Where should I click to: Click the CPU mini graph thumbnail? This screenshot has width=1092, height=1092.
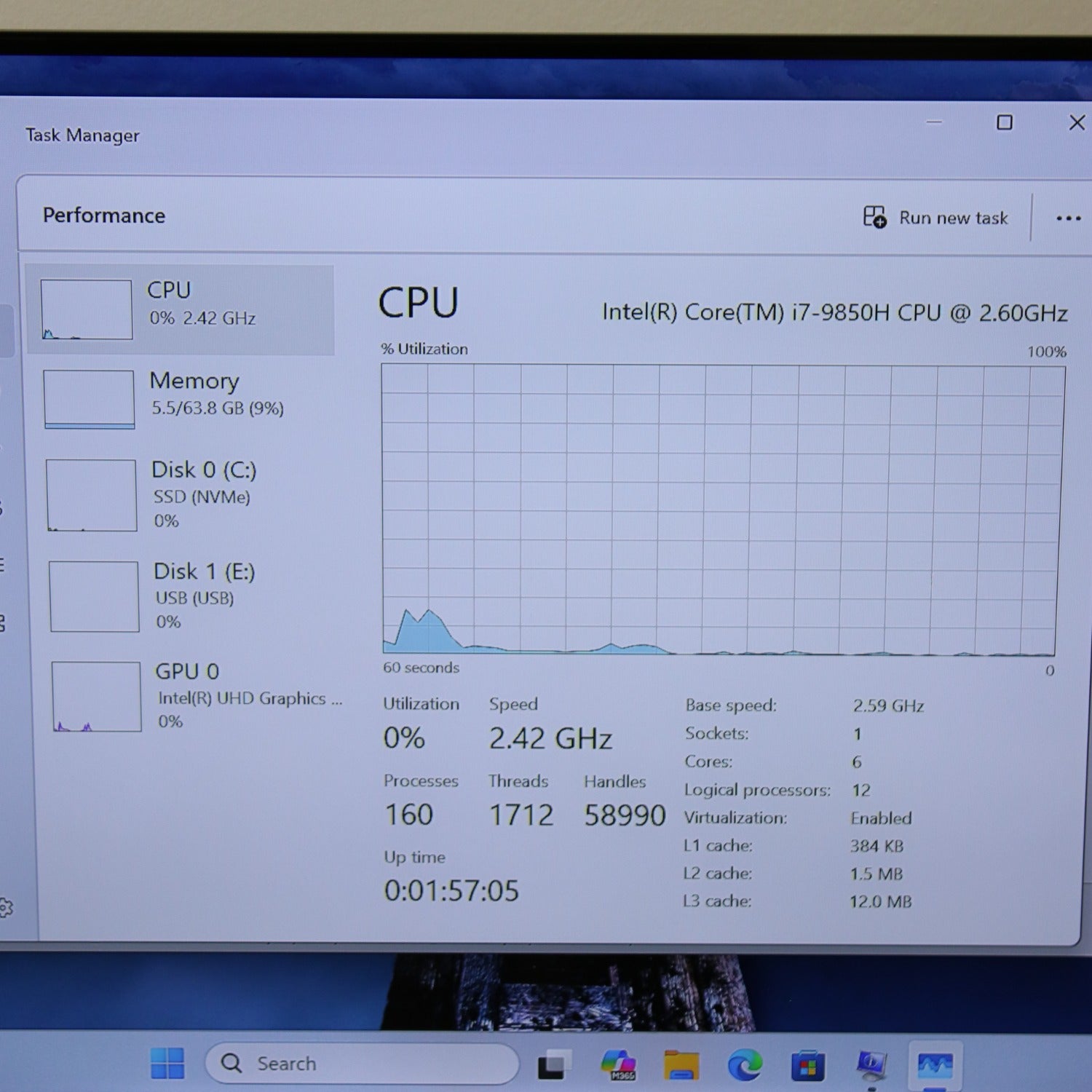coord(87,309)
